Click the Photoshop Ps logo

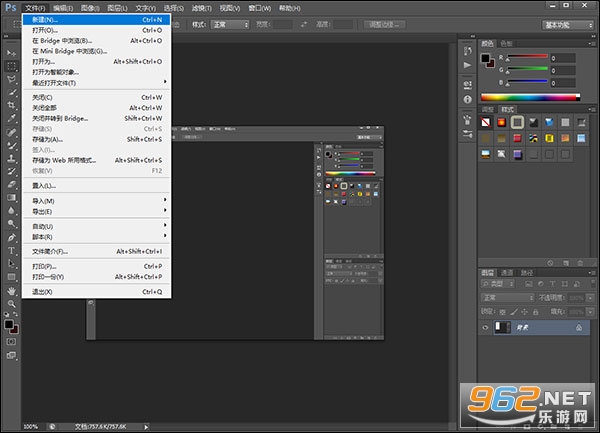click(11, 7)
